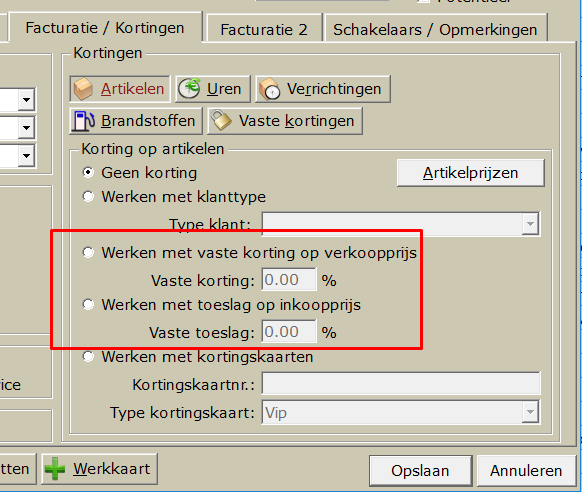Click the Vaste korting percentage field

[x=289, y=279]
